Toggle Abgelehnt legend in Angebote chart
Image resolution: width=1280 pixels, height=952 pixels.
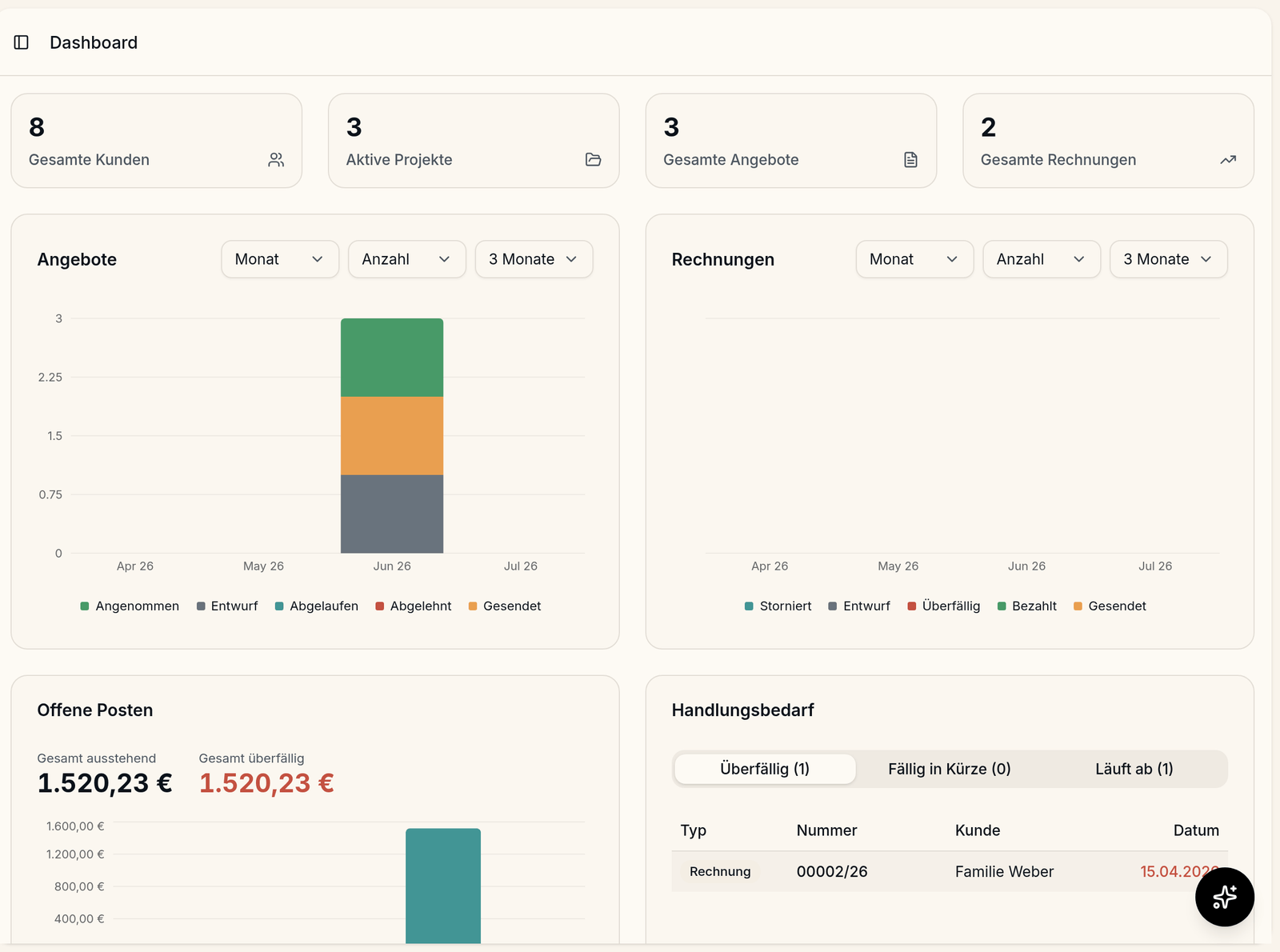click(414, 606)
